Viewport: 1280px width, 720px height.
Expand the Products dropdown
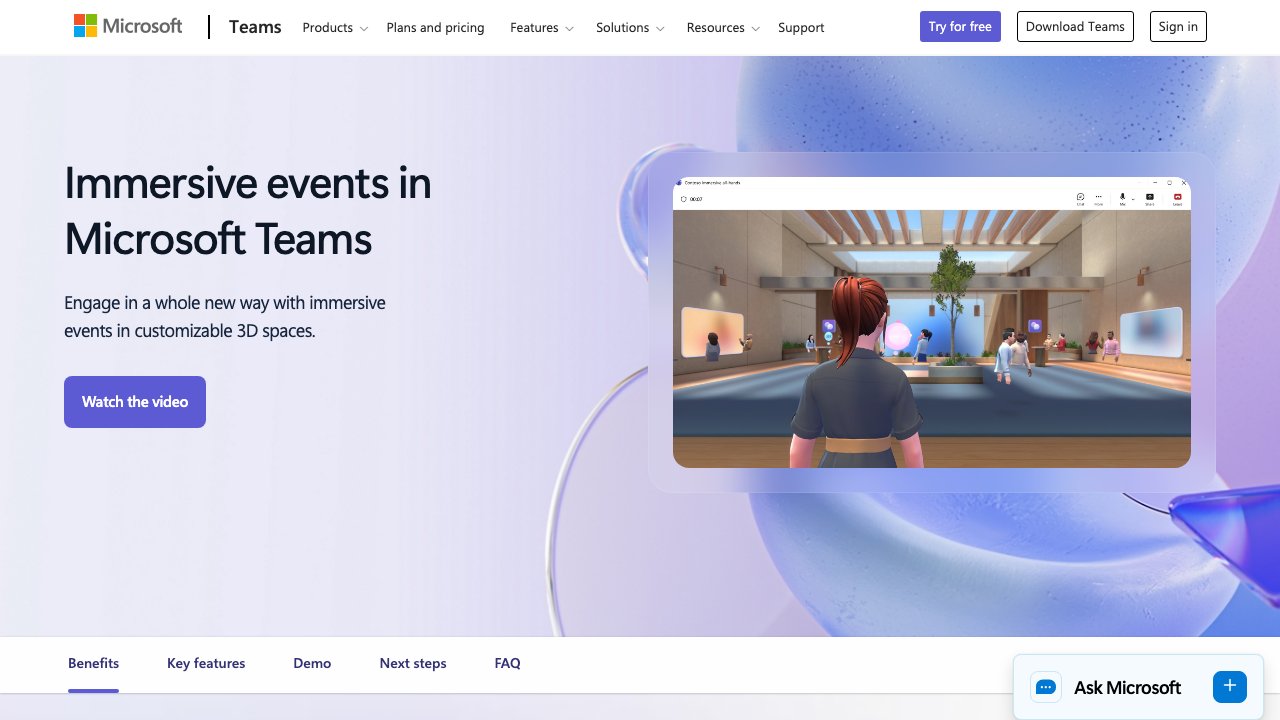334,27
